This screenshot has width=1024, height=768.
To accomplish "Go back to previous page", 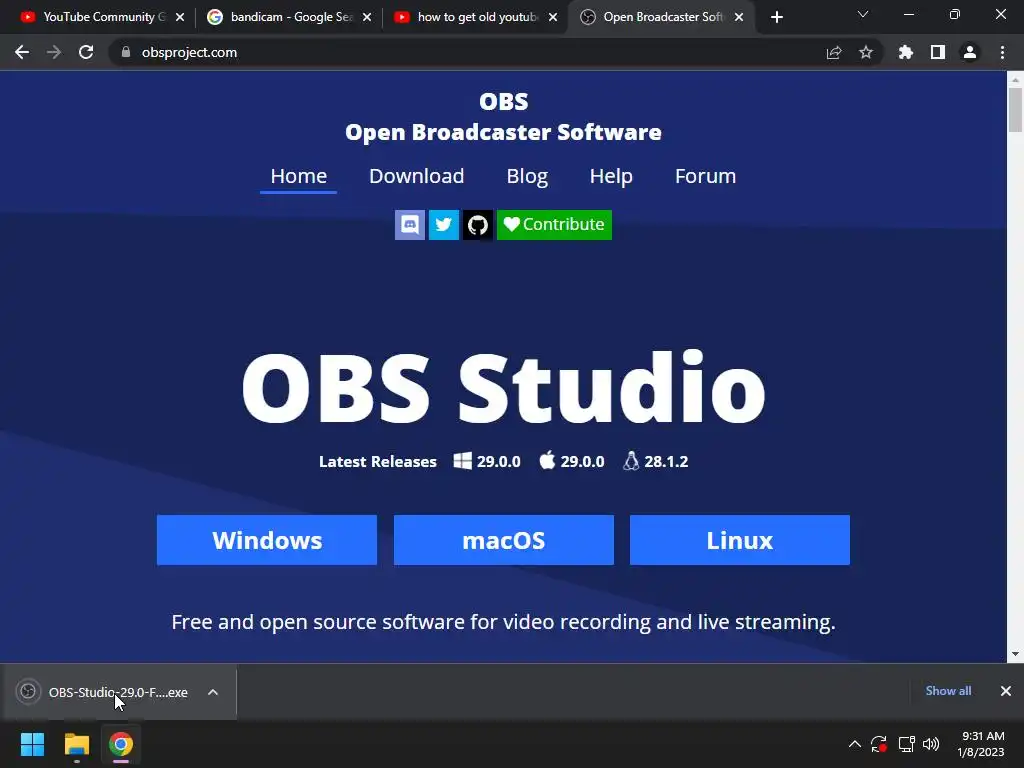I will coord(22,52).
